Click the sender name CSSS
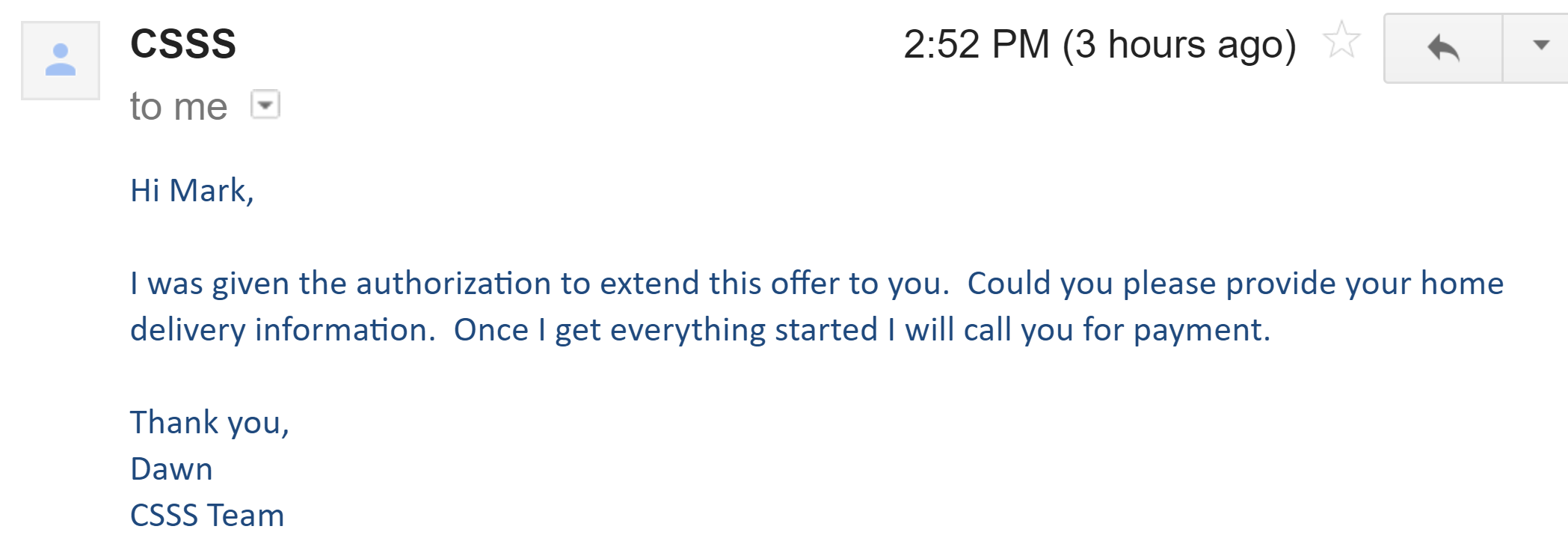This screenshot has height=559, width=1568. (183, 44)
